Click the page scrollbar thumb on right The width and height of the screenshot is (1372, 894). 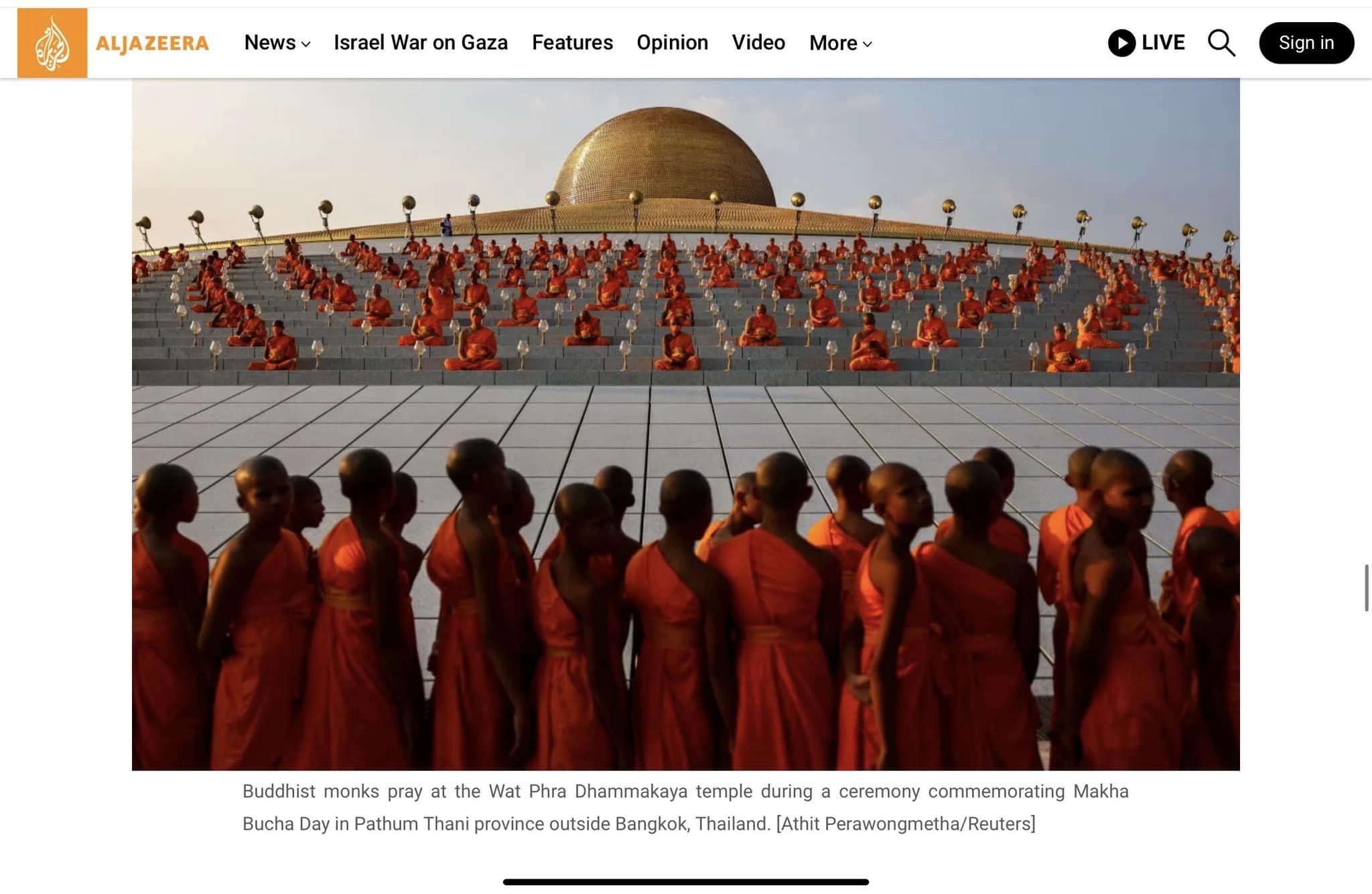(1367, 588)
